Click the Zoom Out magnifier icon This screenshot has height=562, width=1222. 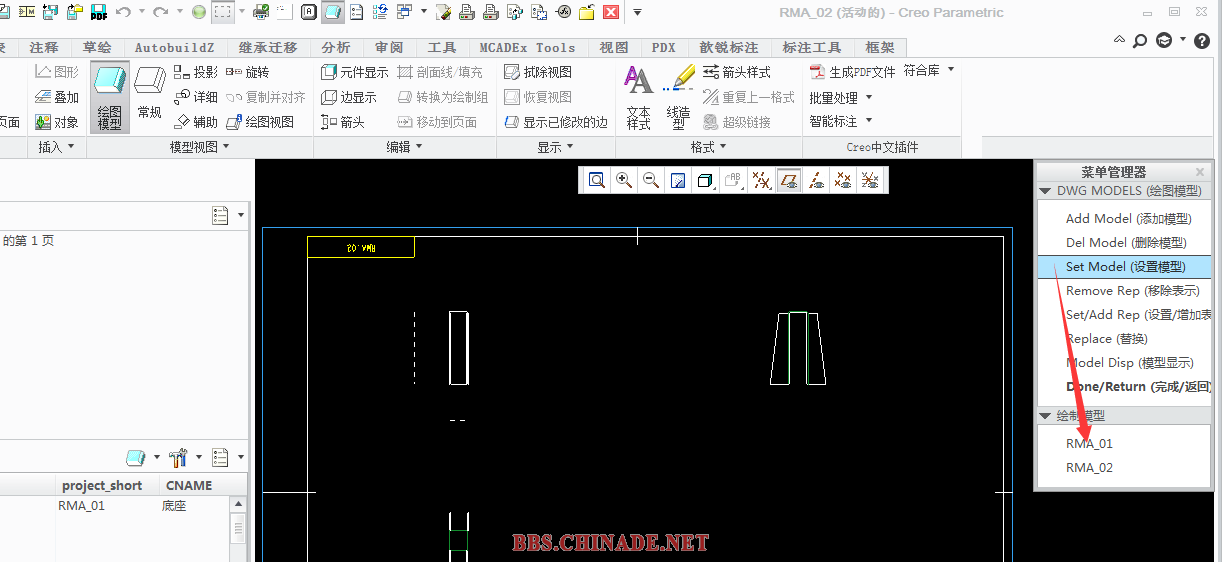tap(651, 180)
